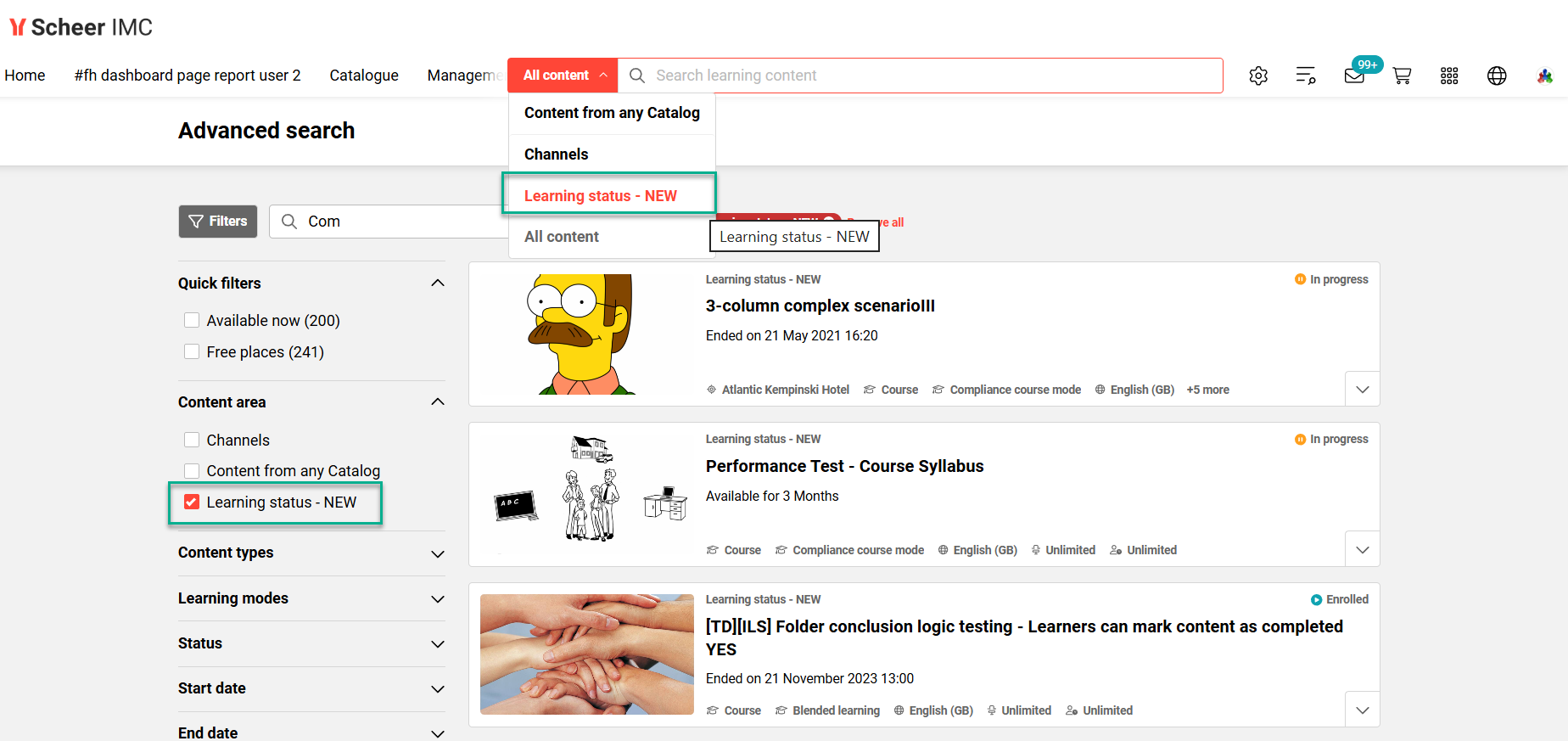Click the In progress status icon on 3-column complex scenarioIII
The width and height of the screenshot is (1568, 741).
1300,279
